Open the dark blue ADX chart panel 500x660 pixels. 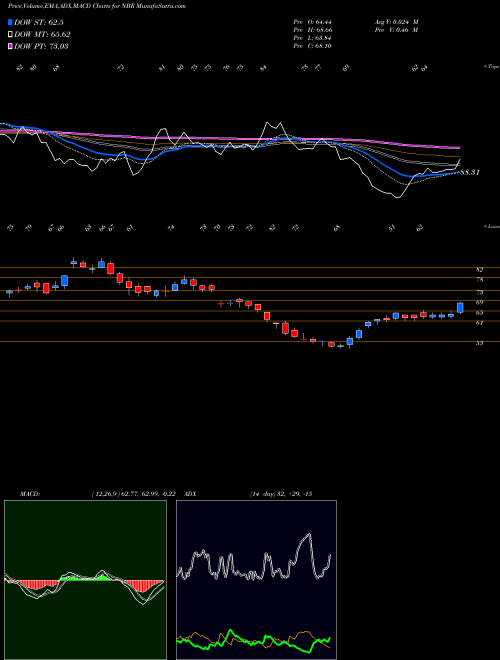coord(256,580)
